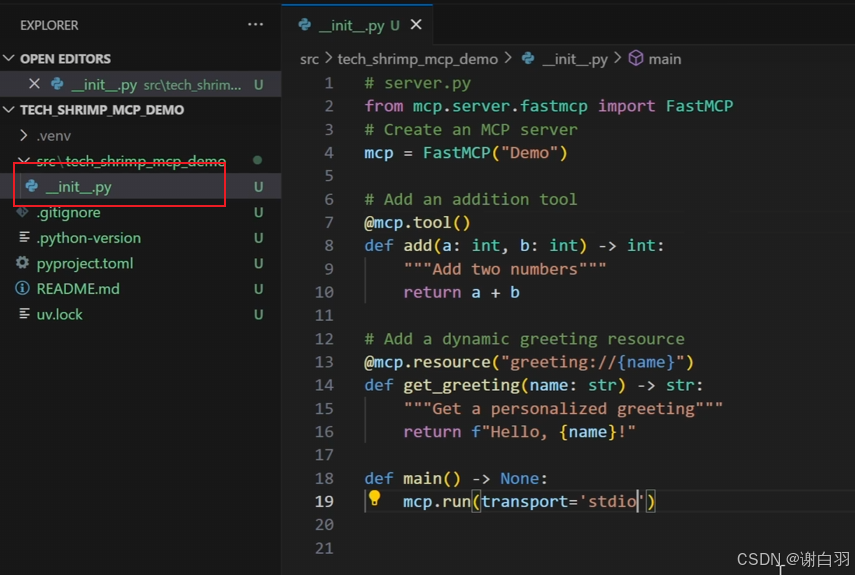
Task: Click line number 21 in the gutter
Action: (324, 548)
